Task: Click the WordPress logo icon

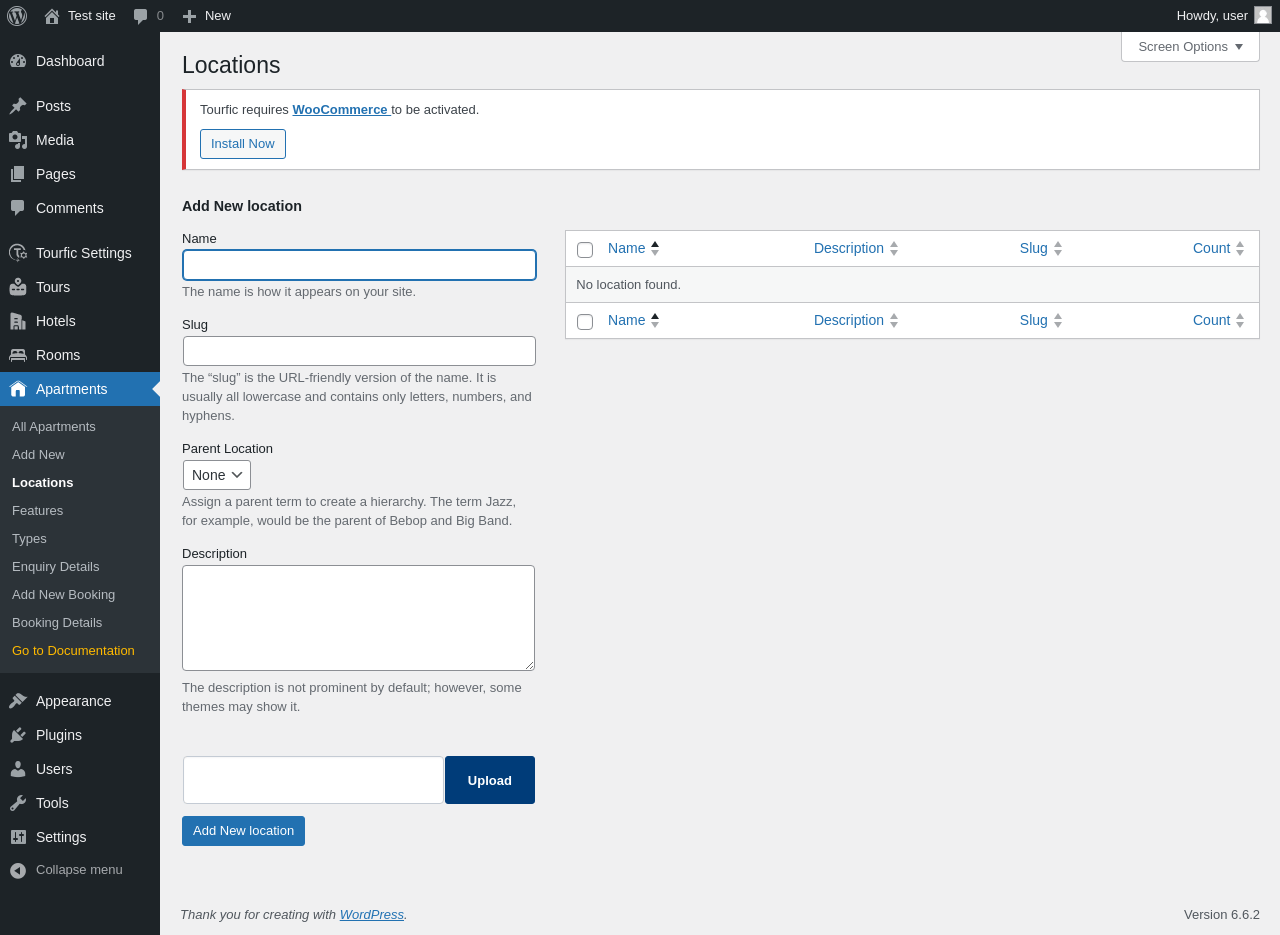Action: click(17, 16)
